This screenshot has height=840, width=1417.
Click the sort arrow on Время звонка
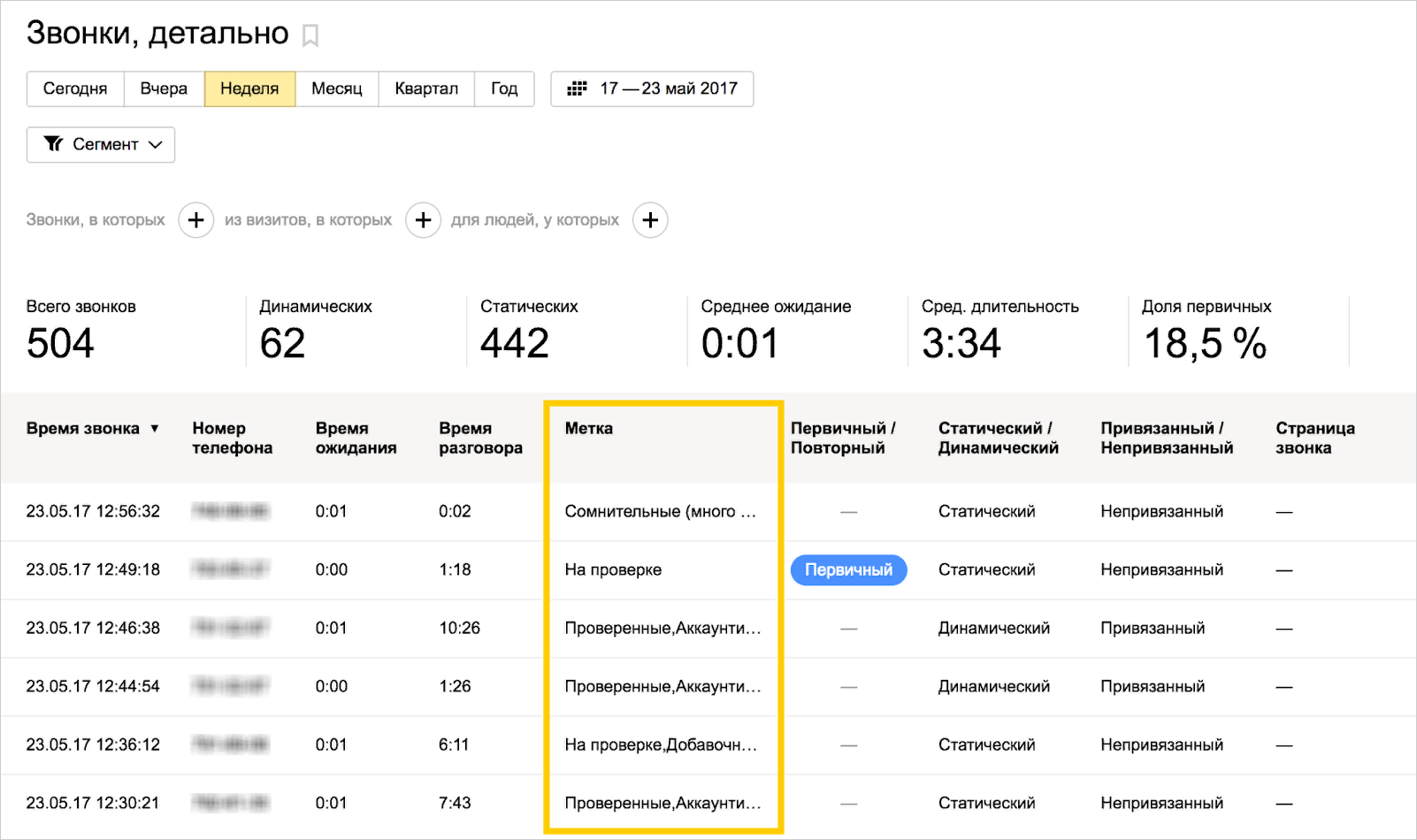[x=155, y=429]
